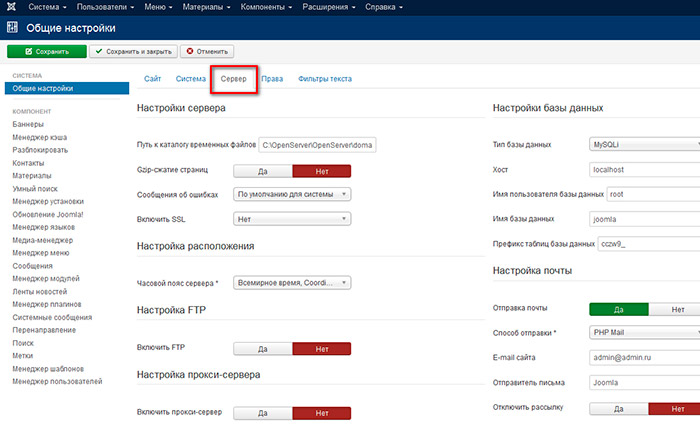The width and height of the screenshot is (700, 439).
Task: Switch Включить FTP to Да
Action: pyautogui.click(x=262, y=348)
